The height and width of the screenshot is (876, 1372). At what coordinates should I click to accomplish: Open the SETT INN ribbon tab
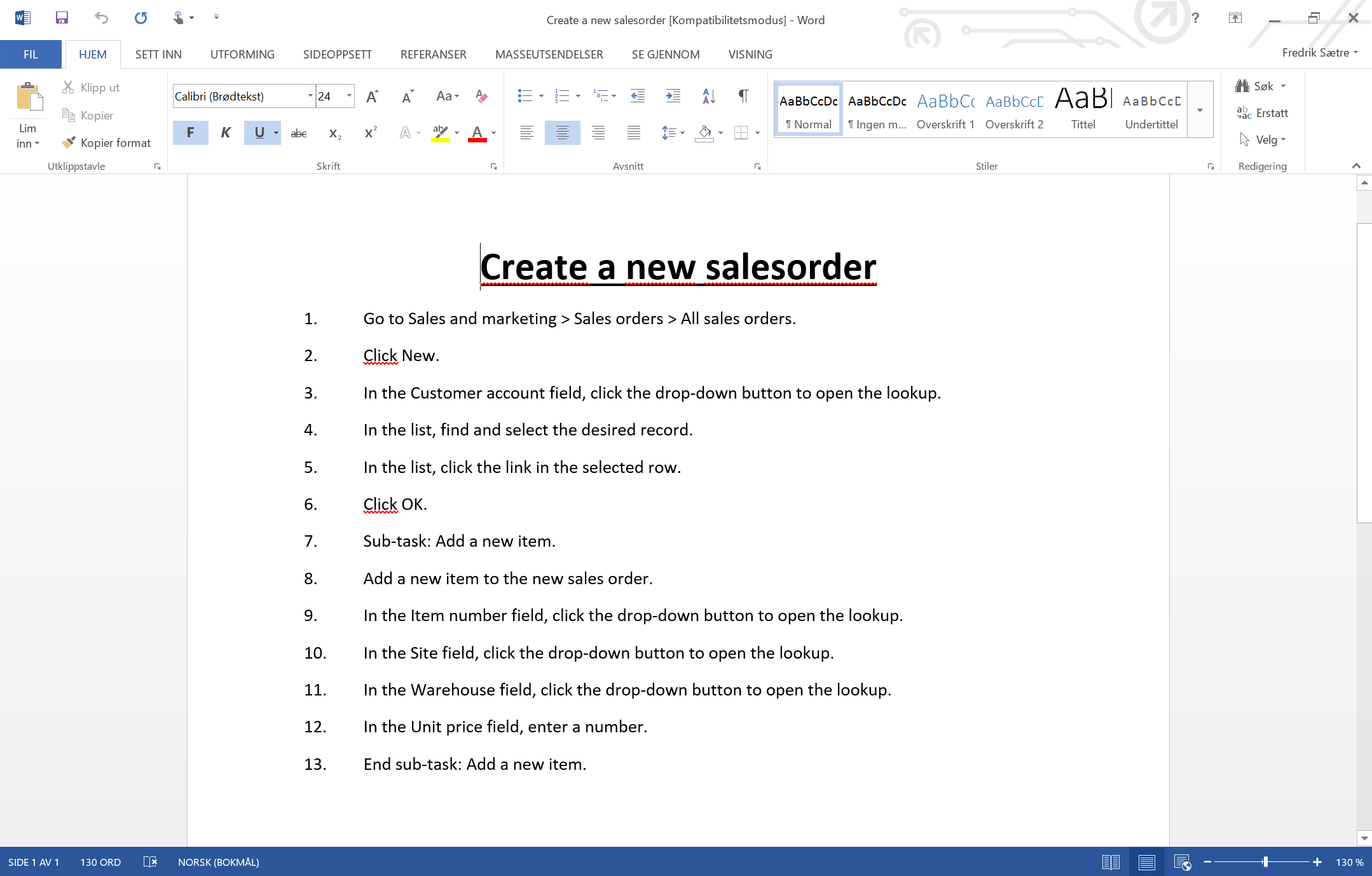coord(158,54)
